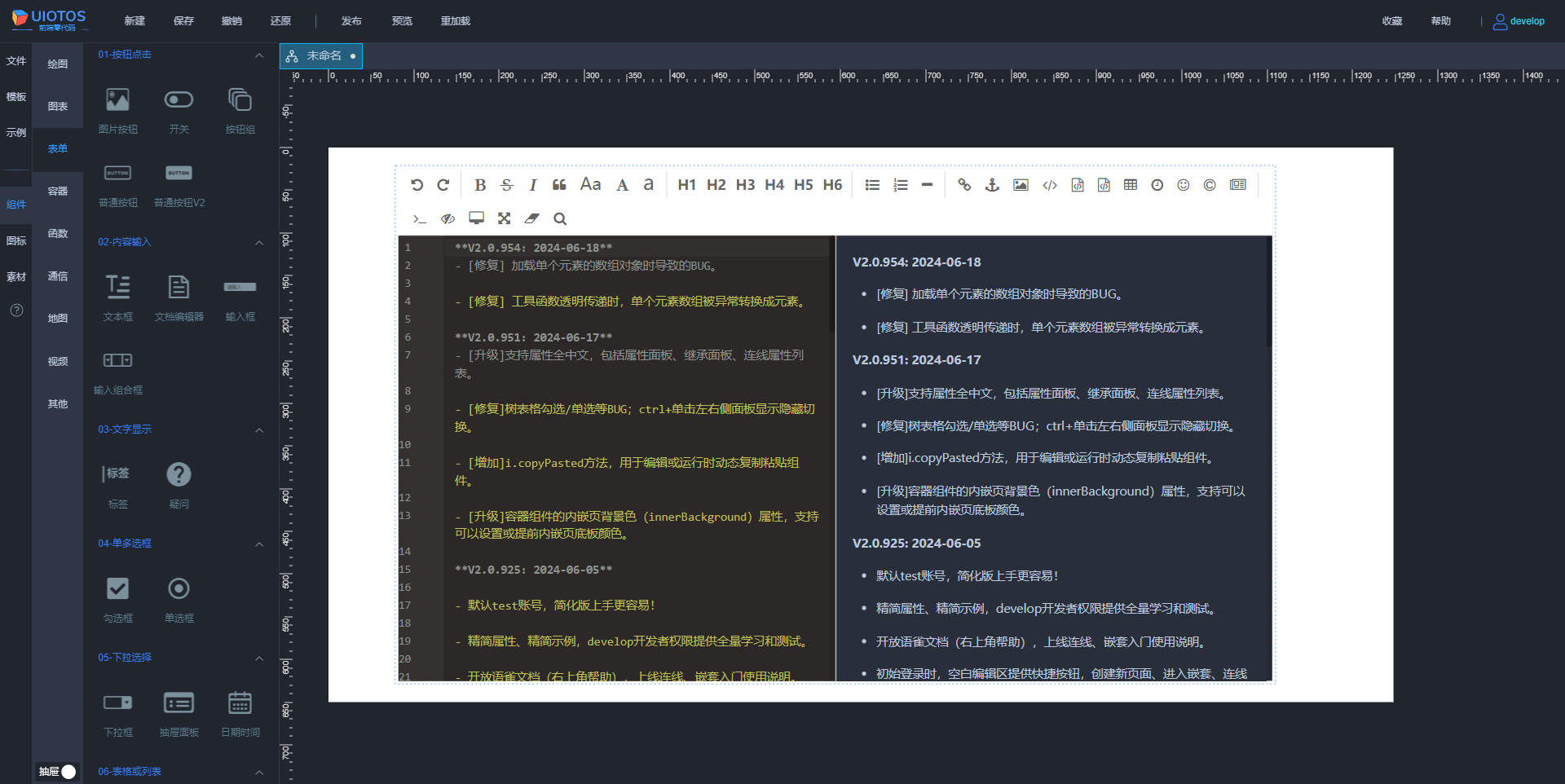Select the 文档编辑器 component icon

(179, 288)
